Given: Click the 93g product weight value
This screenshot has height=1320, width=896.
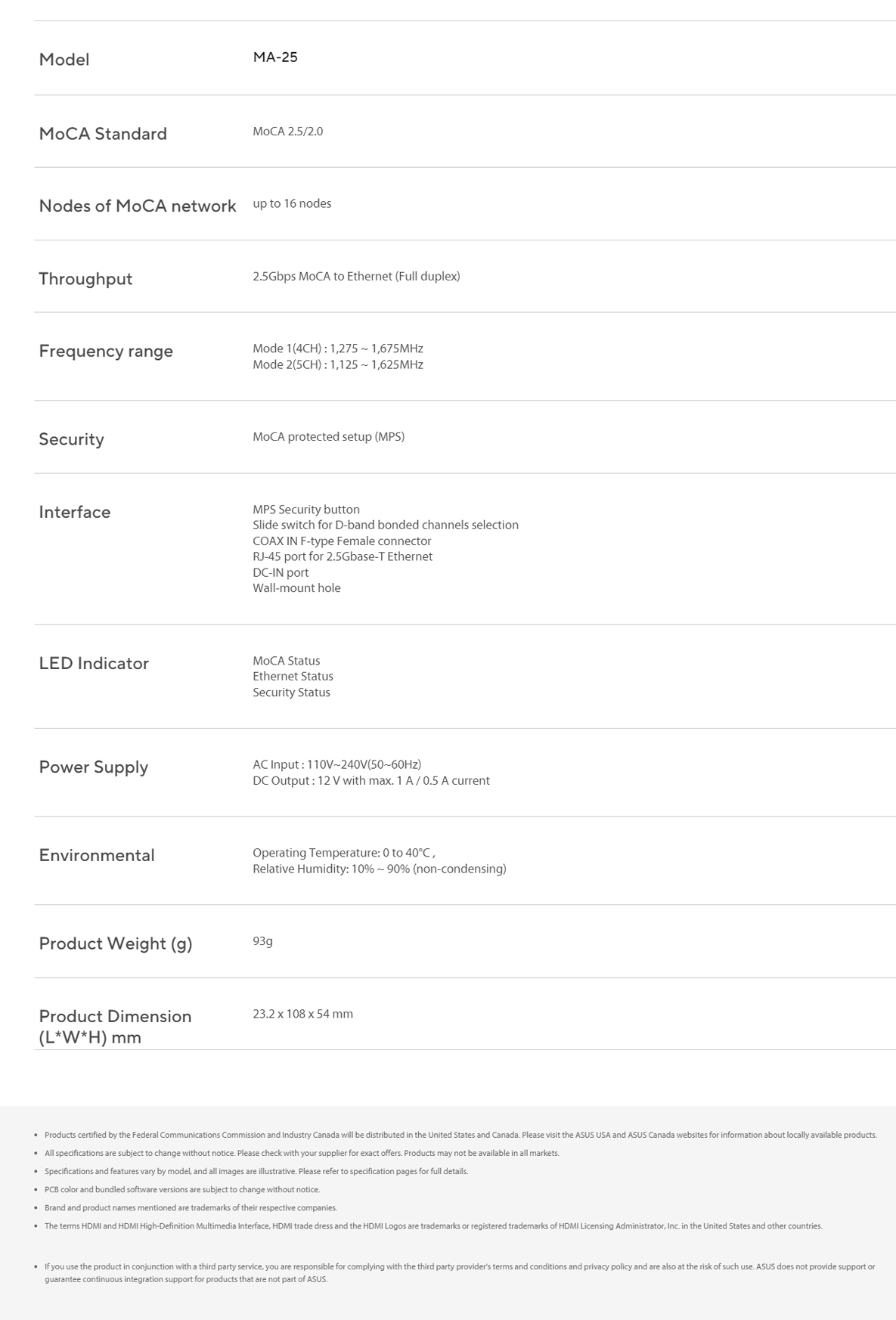Looking at the screenshot, I should (x=262, y=941).
